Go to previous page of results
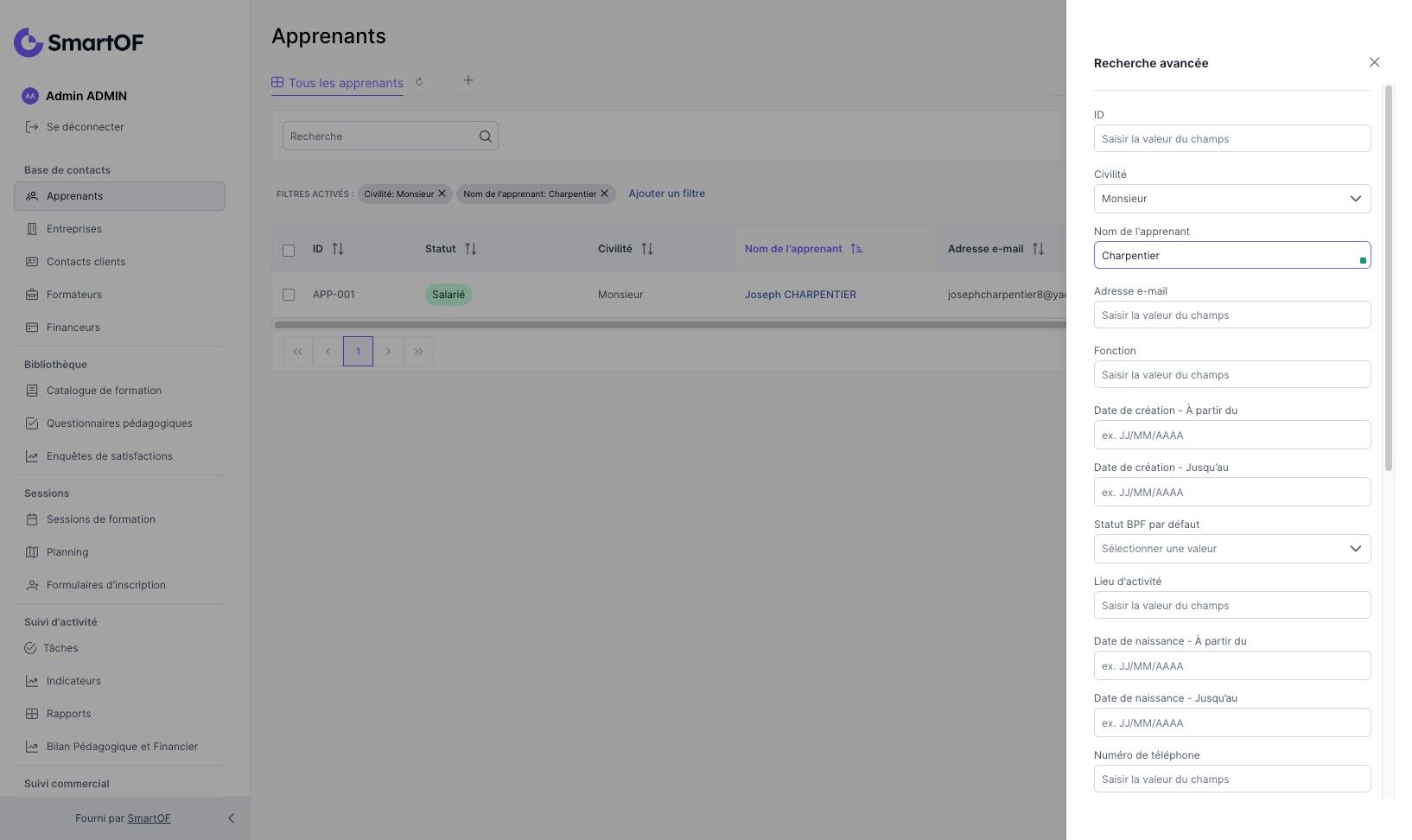The width and height of the screenshot is (1412, 840). click(x=328, y=352)
